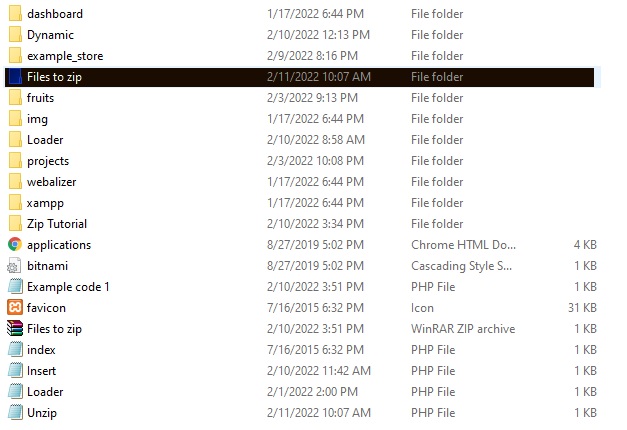
Task: Click the PHP file icon beside Insert
Action: pyautogui.click(x=15, y=371)
